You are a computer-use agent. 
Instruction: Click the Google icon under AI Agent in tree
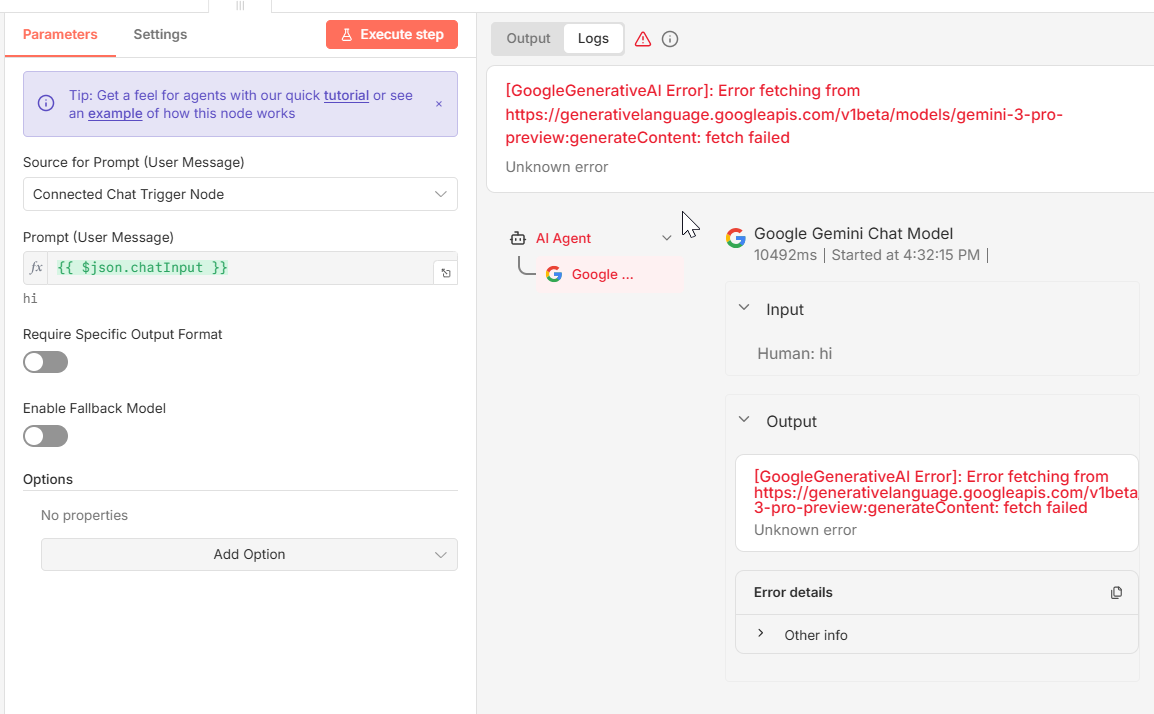pos(554,273)
